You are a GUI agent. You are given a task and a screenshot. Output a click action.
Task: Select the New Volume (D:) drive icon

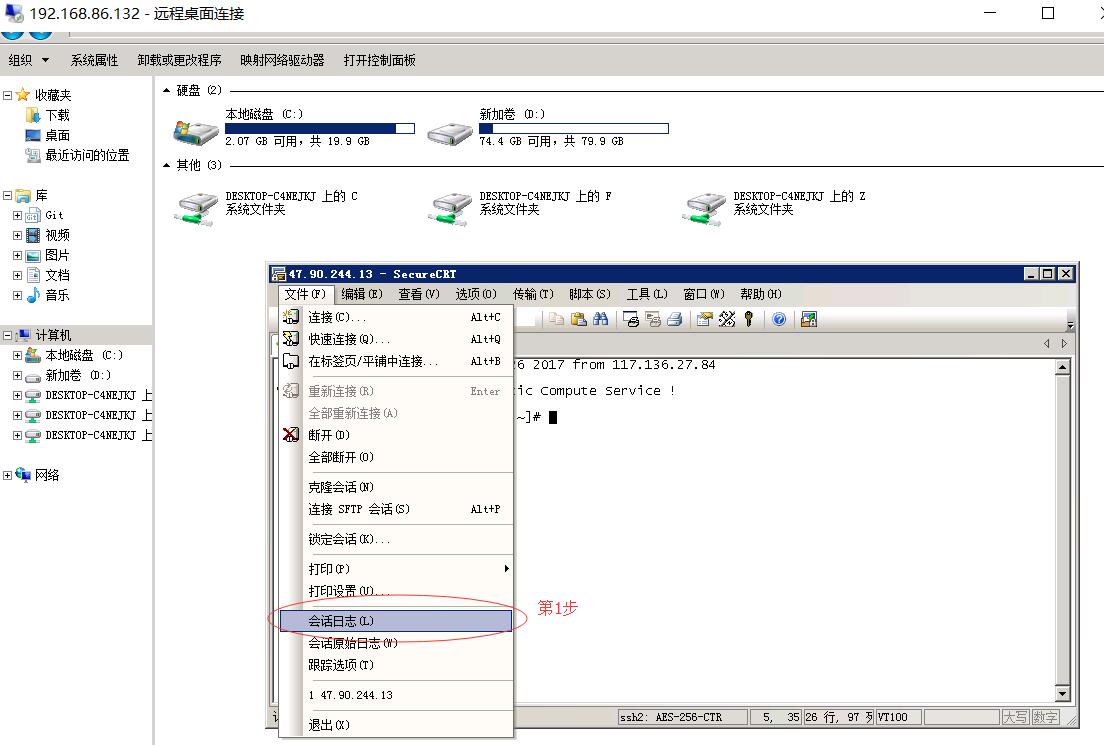450,133
